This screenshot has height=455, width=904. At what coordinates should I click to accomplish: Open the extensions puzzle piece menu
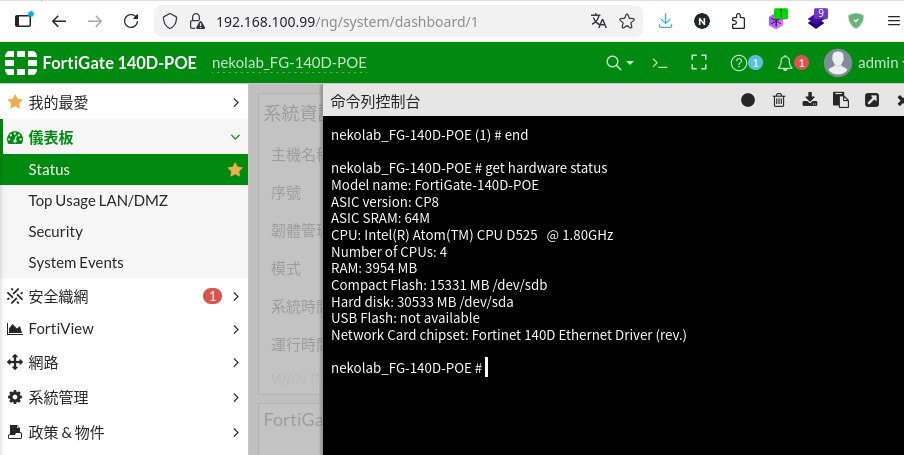pyautogui.click(x=738, y=21)
